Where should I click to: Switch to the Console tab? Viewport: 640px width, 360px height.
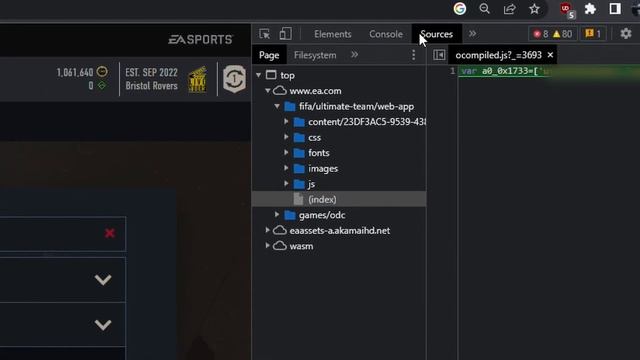pyautogui.click(x=386, y=34)
